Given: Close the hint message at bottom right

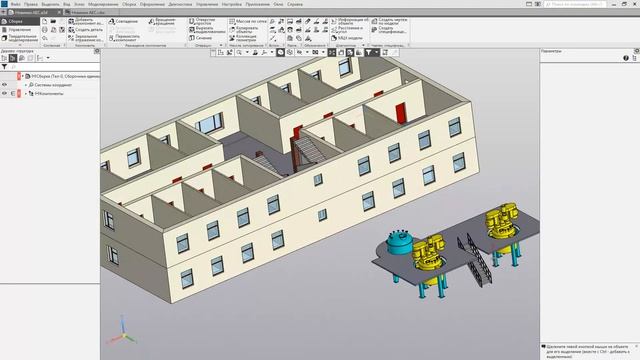Looking at the screenshot, I should [x=636, y=346].
